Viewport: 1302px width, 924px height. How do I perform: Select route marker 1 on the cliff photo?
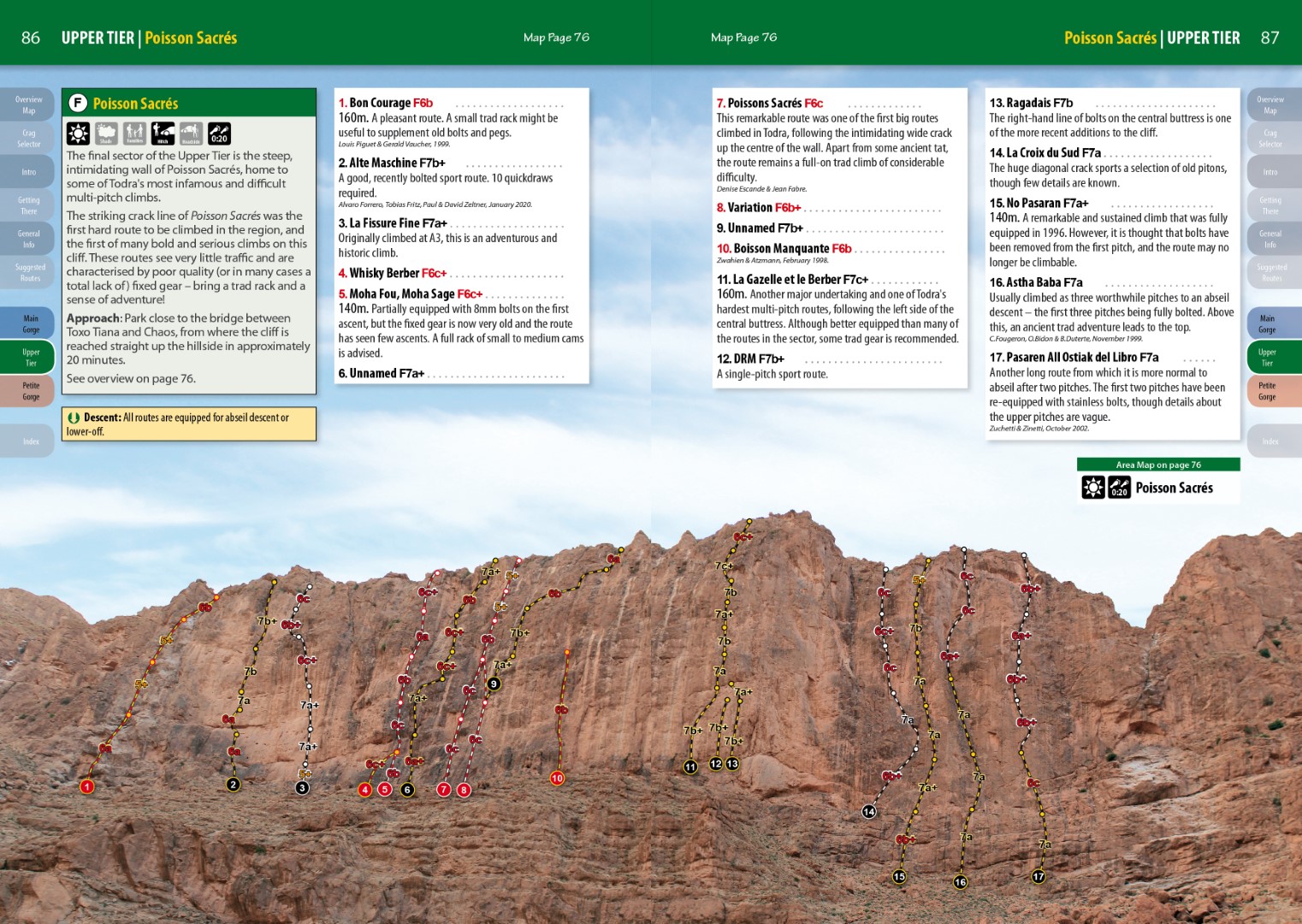[x=86, y=786]
